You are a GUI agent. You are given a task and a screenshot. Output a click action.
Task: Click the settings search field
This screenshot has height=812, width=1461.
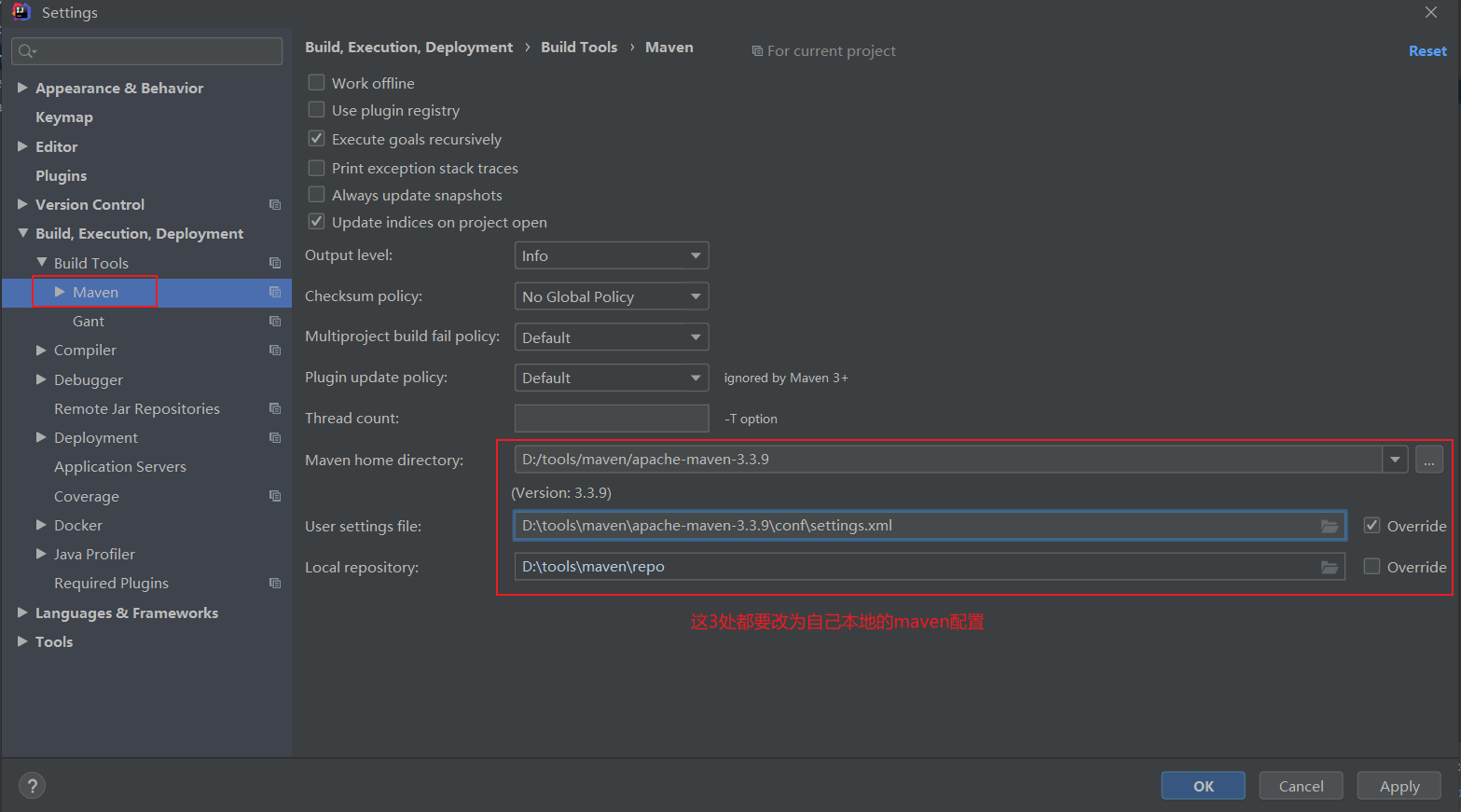pos(147,51)
